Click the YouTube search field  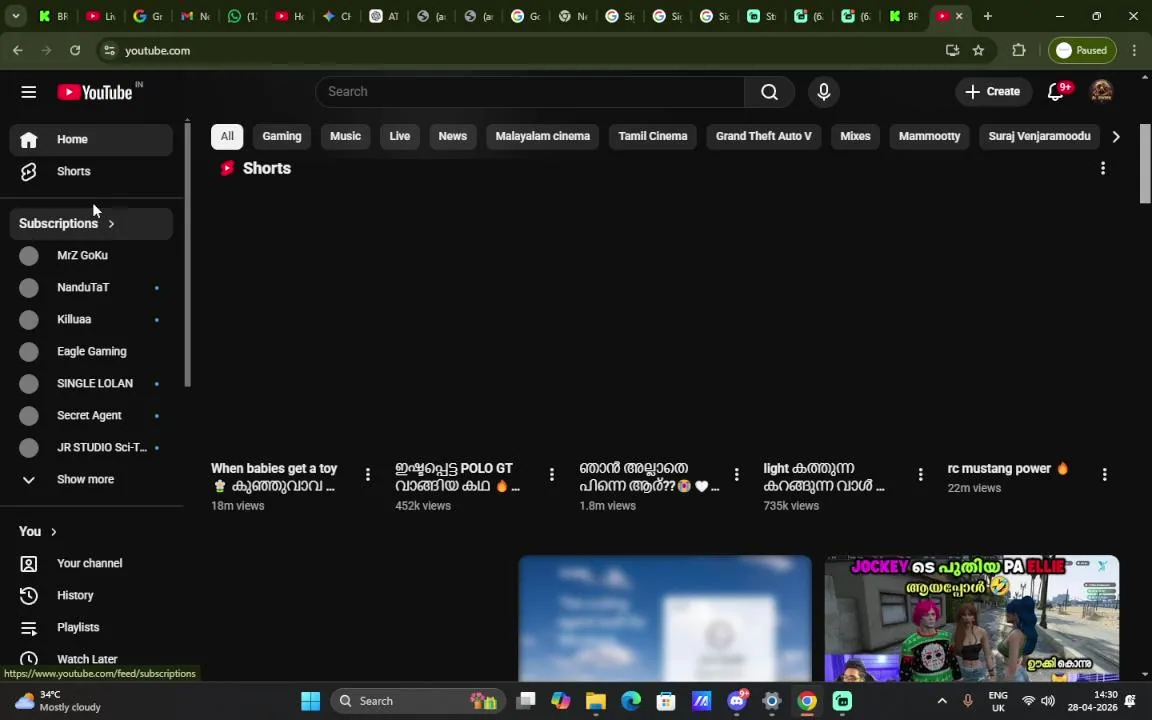tap(530, 92)
